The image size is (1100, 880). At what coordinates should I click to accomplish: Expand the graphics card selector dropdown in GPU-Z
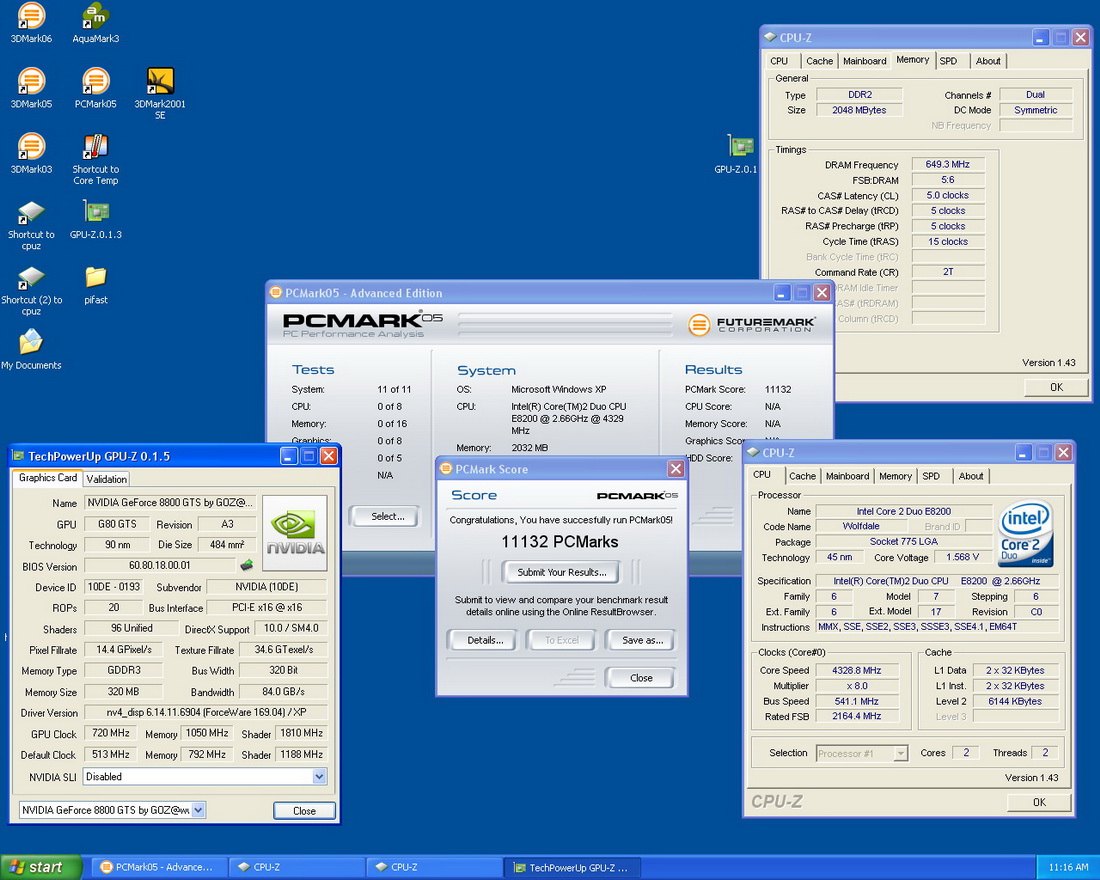199,810
